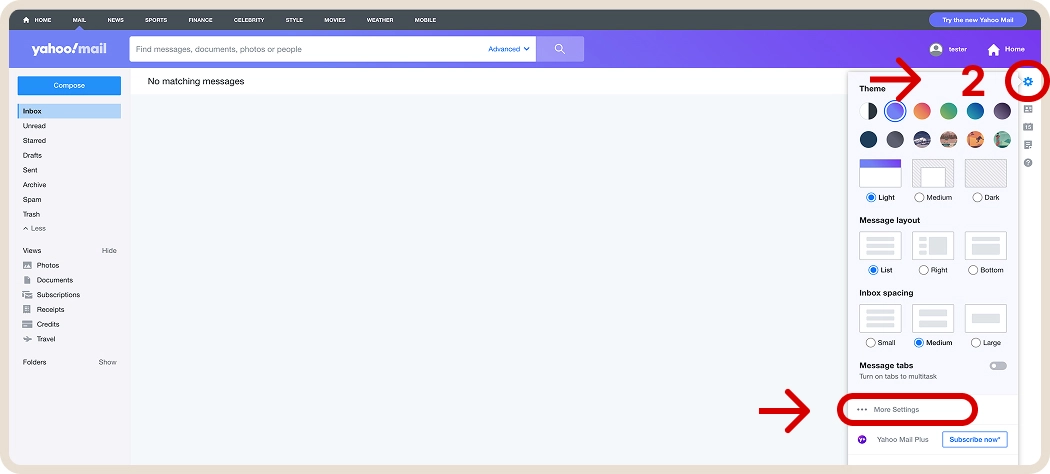Open the Subscriptions view icon
Viewport: 1050px width, 474px height.
(x=27, y=295)
